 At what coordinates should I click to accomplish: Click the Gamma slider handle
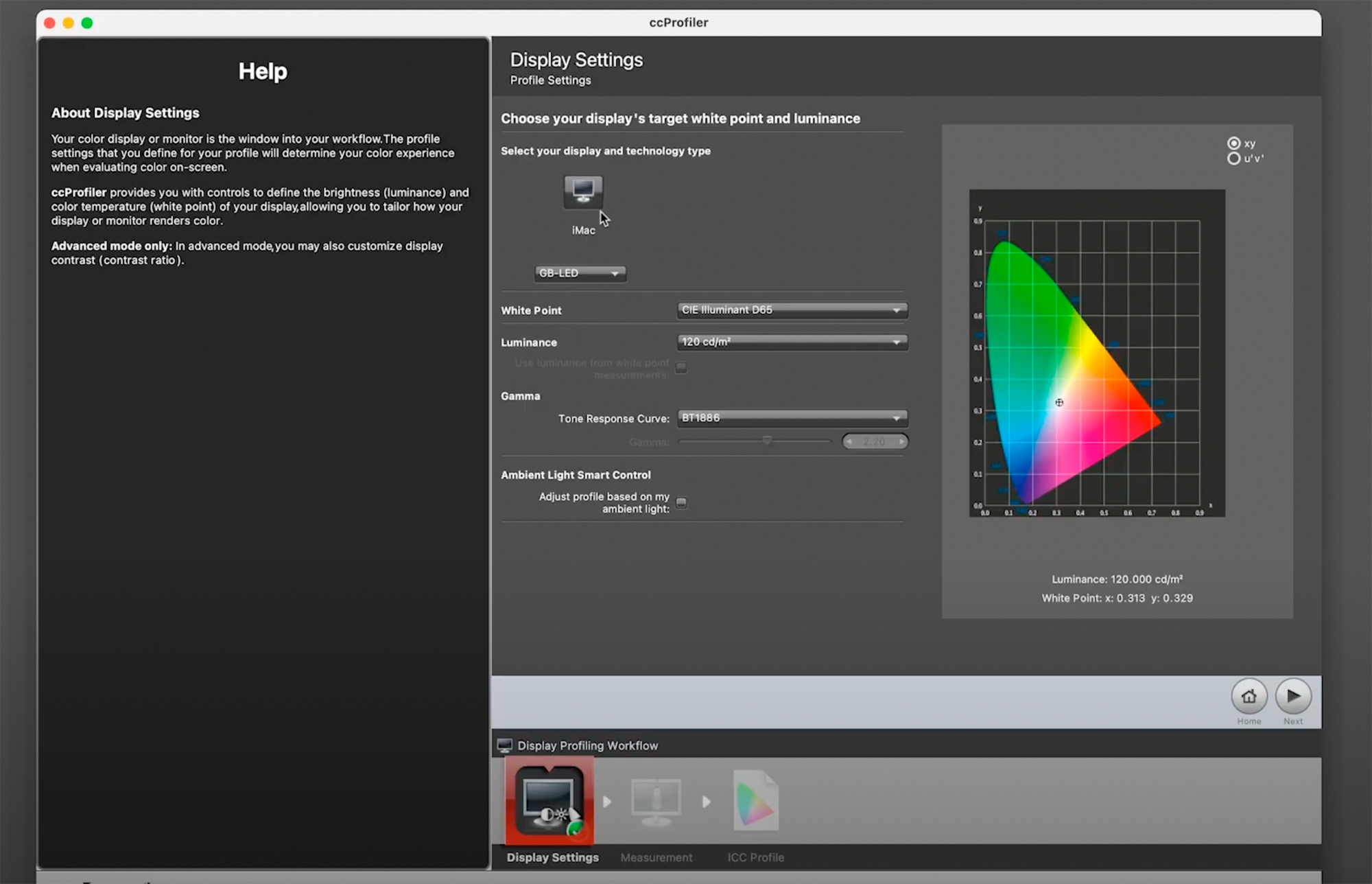(x=767, y=441)
